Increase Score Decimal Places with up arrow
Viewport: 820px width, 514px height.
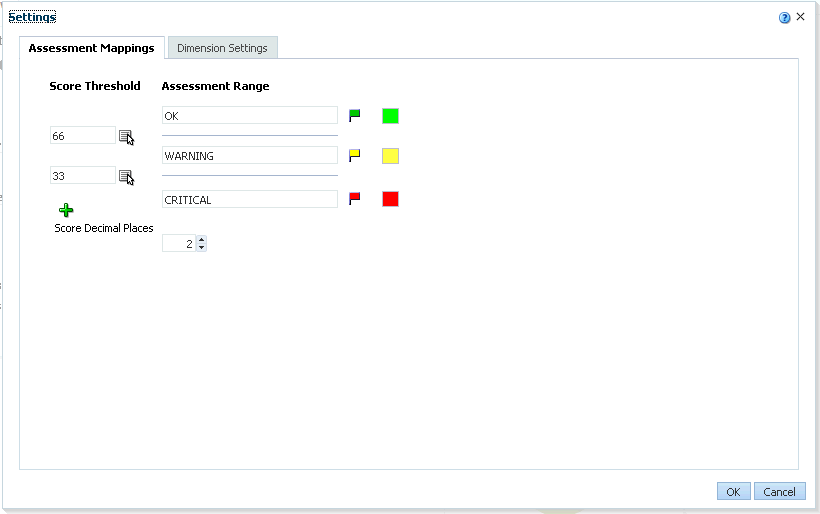201,239
